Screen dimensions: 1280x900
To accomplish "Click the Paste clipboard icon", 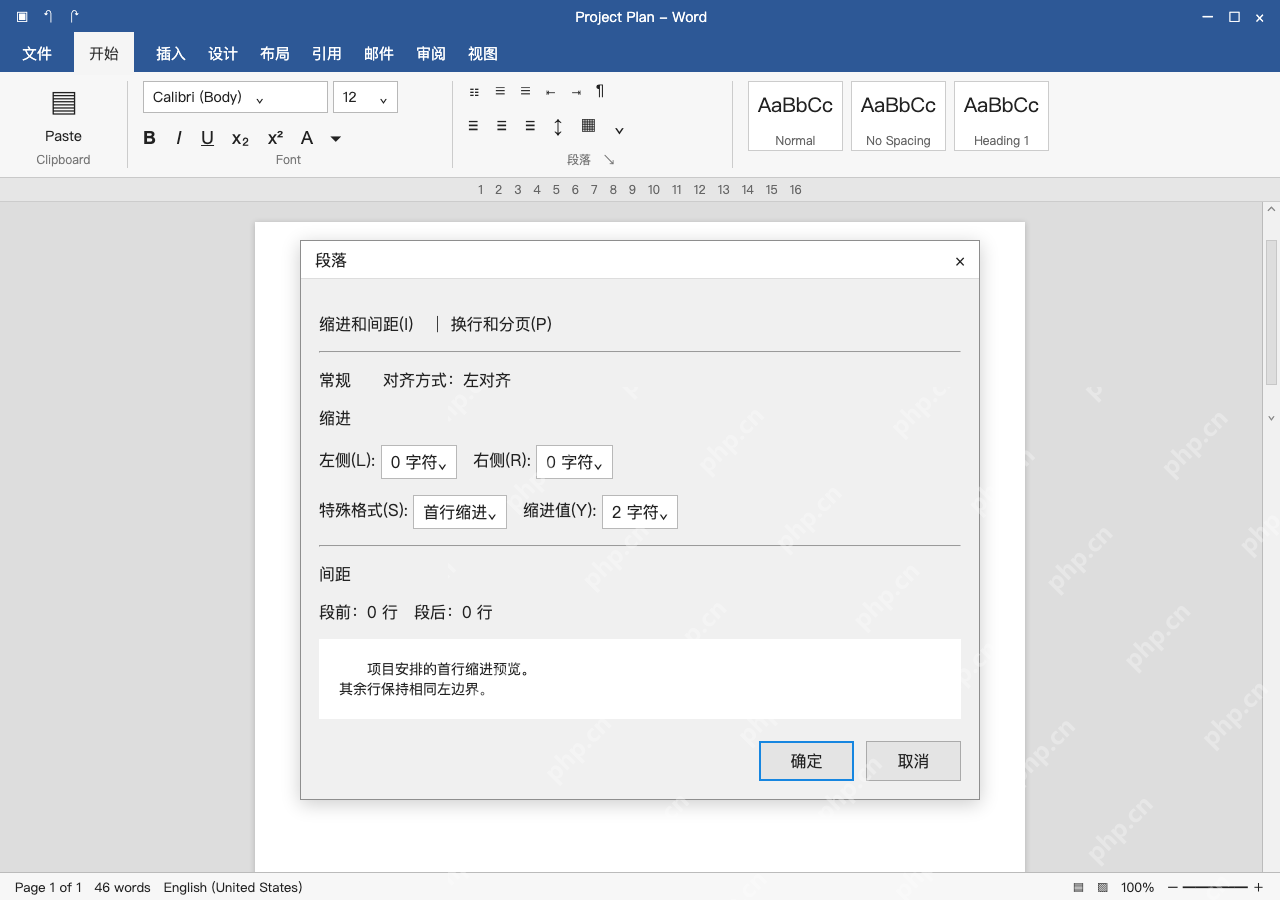I will [x=63, y=103].
